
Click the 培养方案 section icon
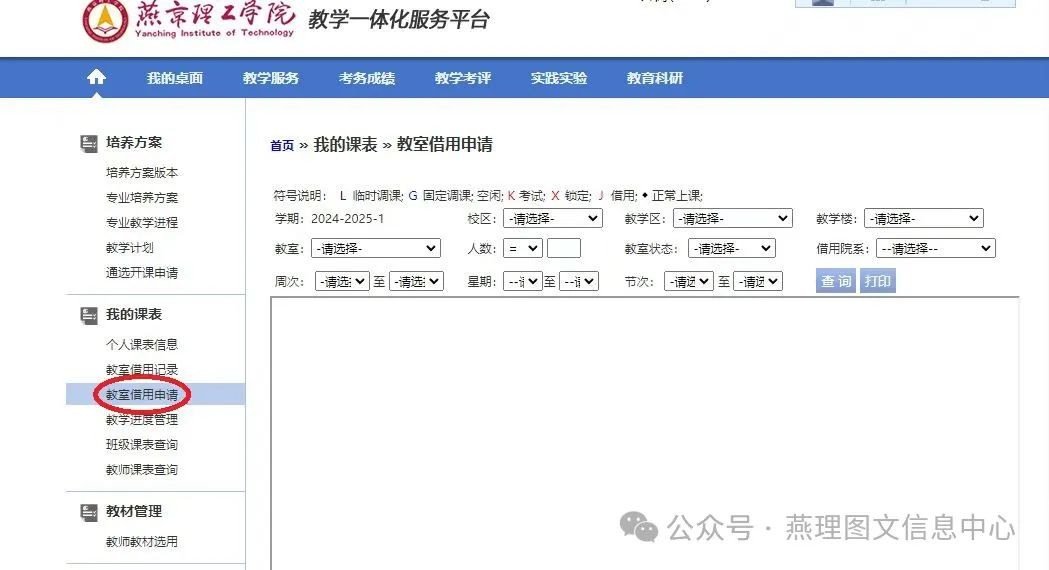89,143
